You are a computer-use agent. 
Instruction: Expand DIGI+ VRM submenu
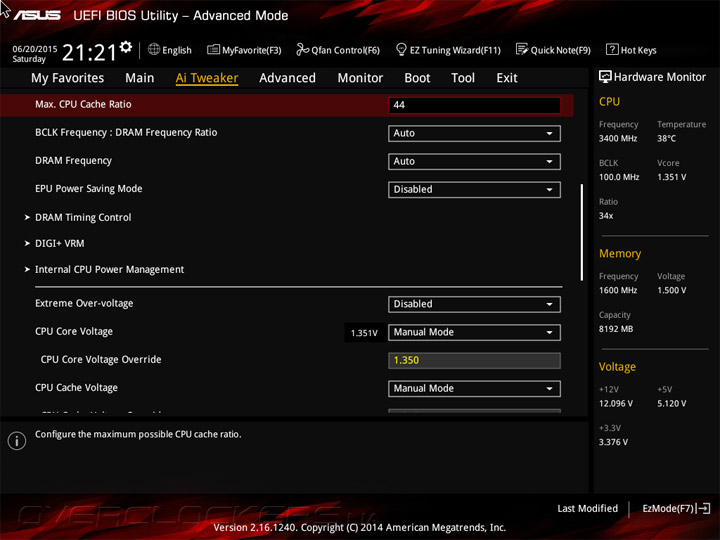[60, 243]
